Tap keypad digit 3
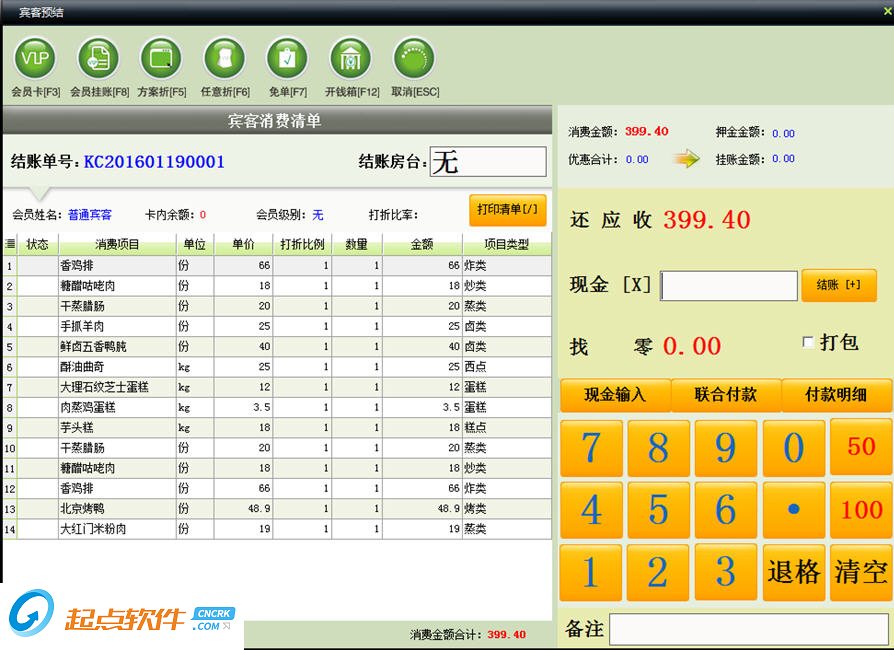Image resolution: width=894 pixels, height=650 pixels. 726,572
